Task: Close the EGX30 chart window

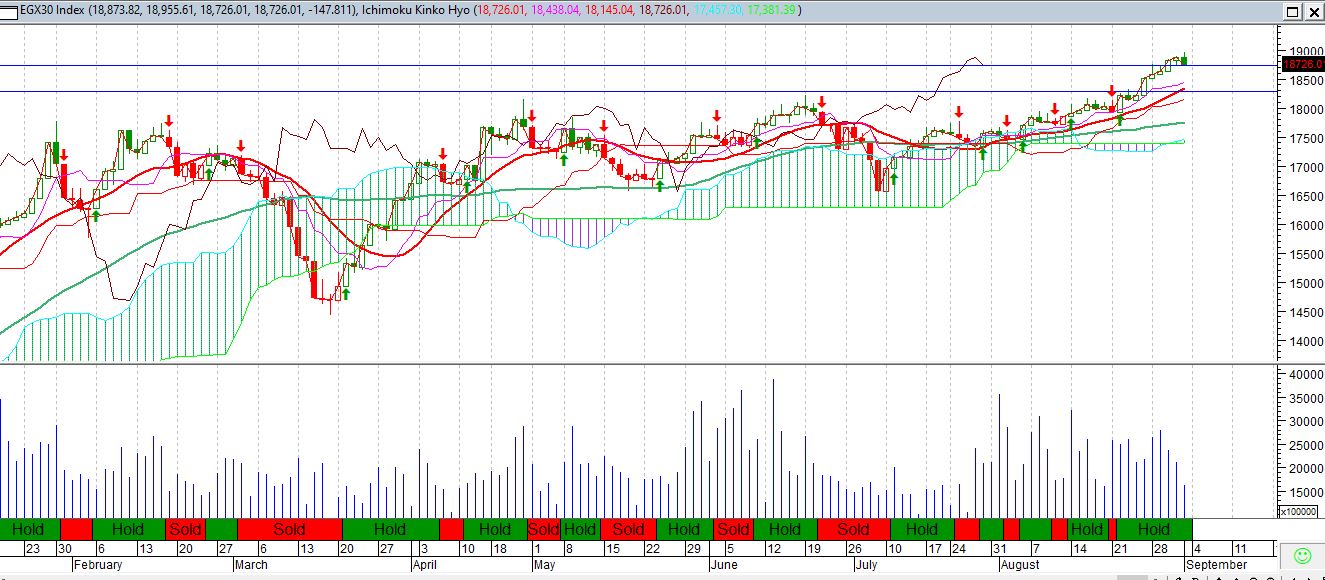Action: pos(1312,12)
